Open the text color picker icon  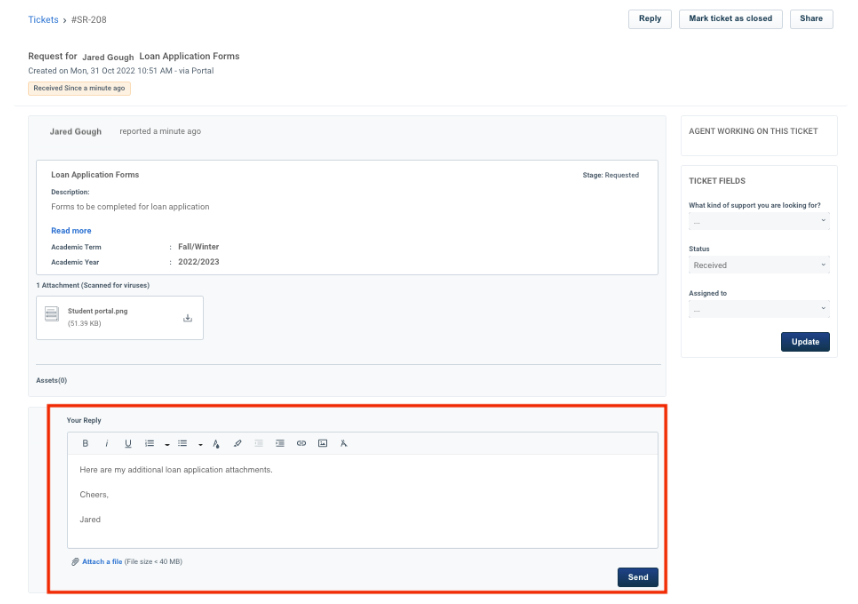[x=216, y=443]
